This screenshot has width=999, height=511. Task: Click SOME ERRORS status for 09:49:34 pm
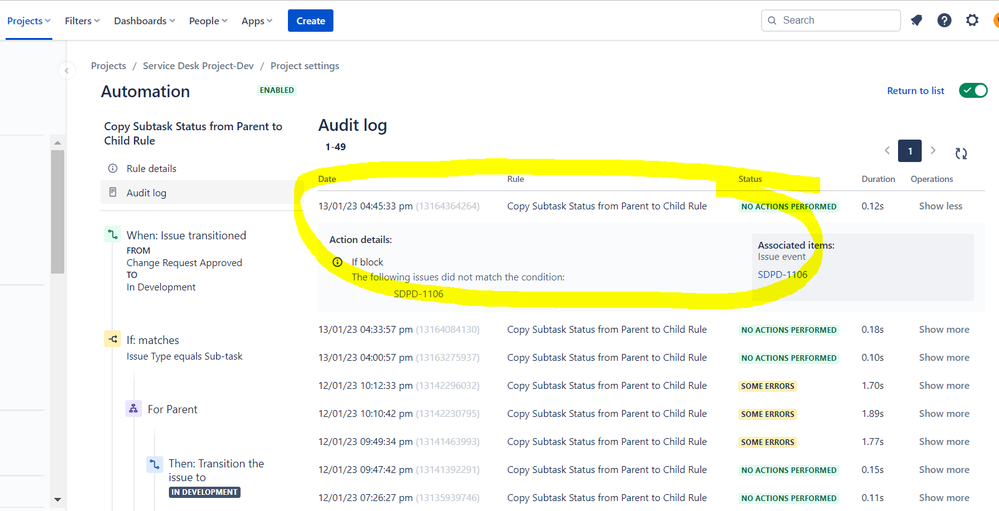[x=768, y=442]
